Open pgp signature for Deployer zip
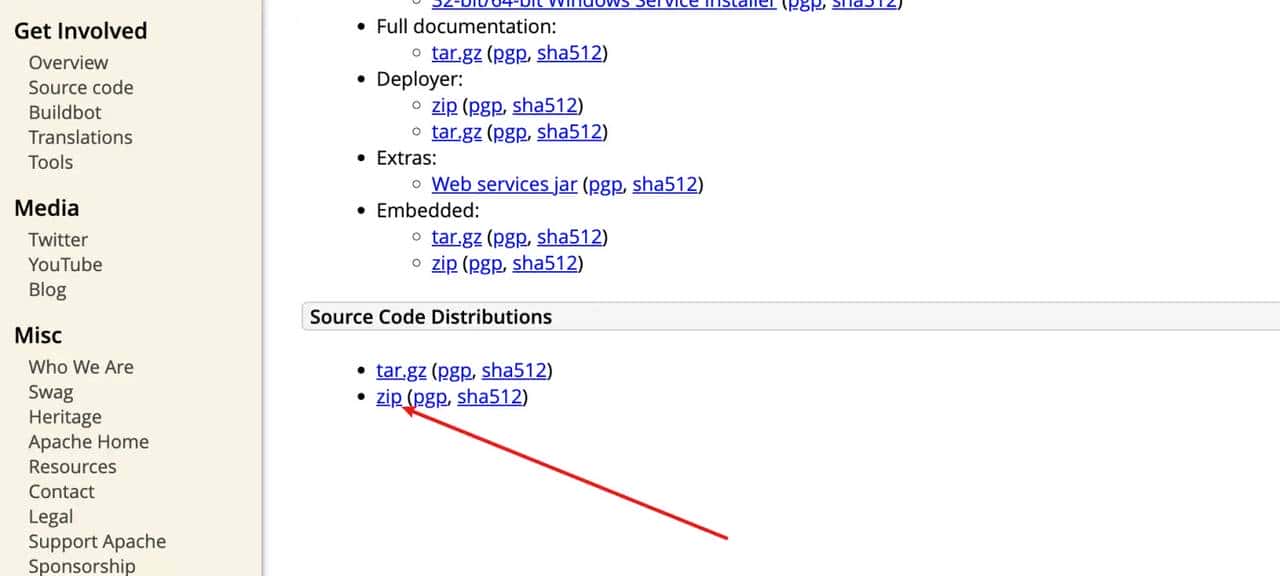1280x576 pixels. point(486,106)
